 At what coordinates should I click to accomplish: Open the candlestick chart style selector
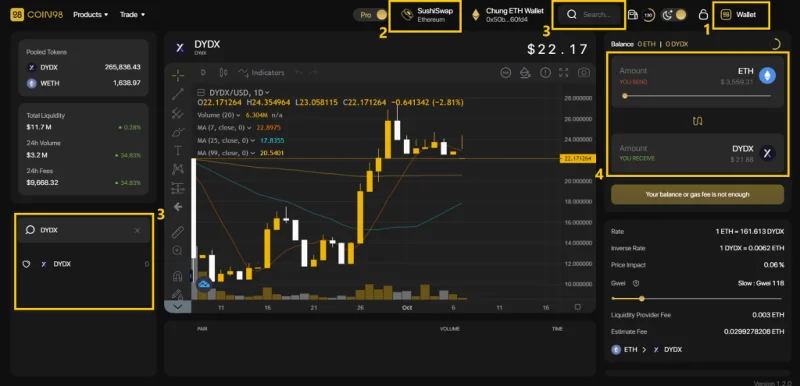223,73
